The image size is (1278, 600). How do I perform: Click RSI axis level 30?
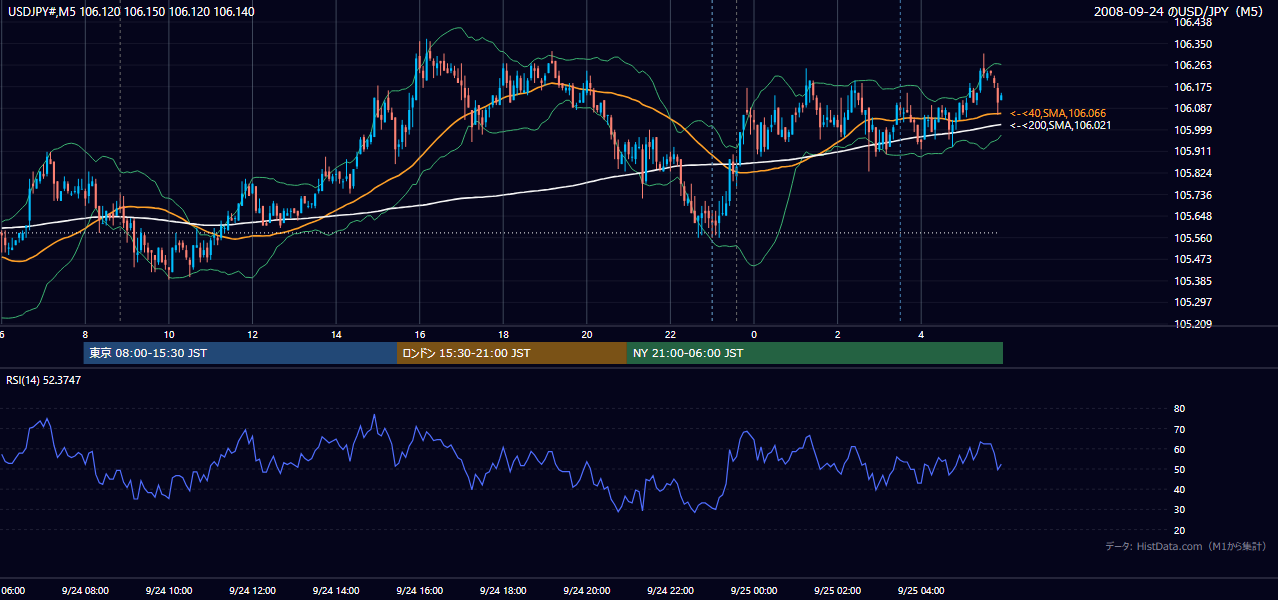point(1179,510)
